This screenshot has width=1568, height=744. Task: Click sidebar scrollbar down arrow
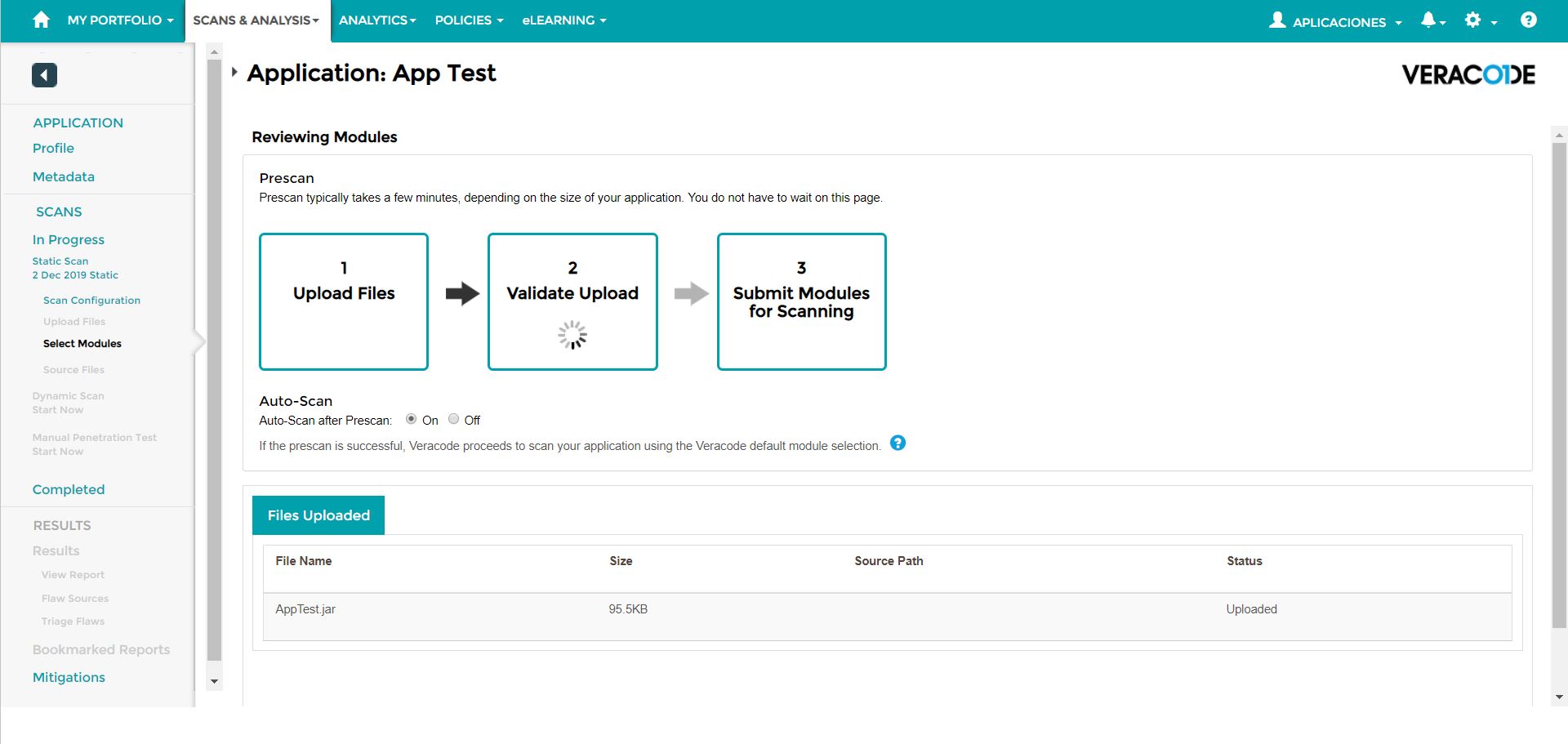tap(214, 681)
